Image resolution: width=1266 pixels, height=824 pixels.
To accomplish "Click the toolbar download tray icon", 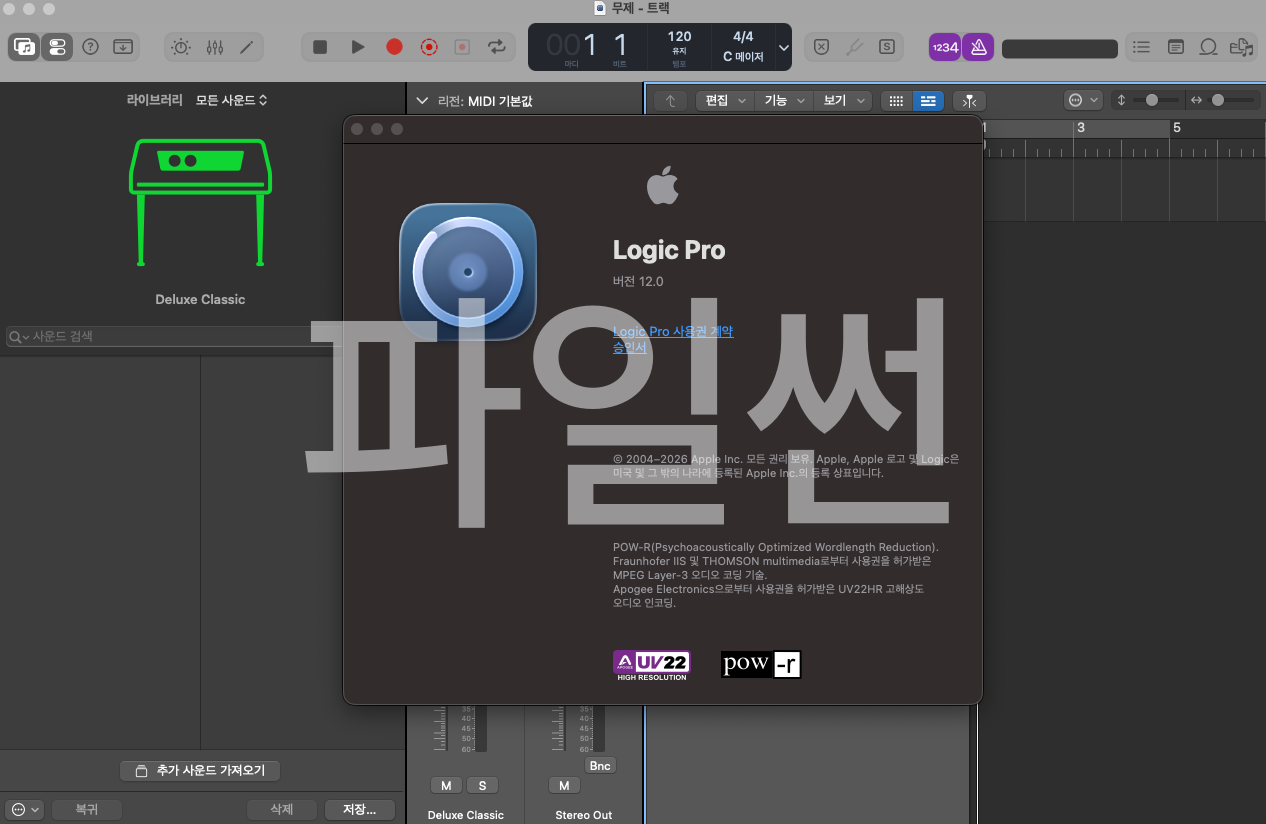I will [x=123, y=47].
